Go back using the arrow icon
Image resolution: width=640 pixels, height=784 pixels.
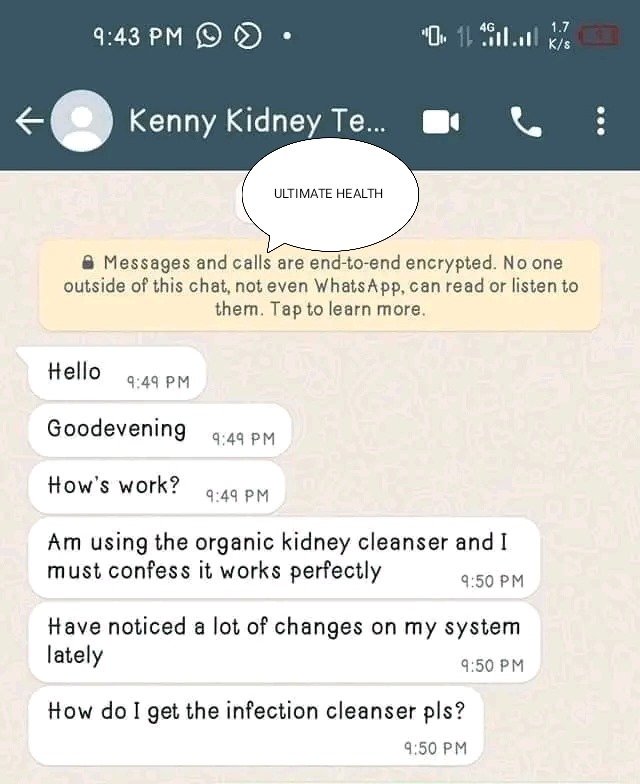[x=30, y=121]
